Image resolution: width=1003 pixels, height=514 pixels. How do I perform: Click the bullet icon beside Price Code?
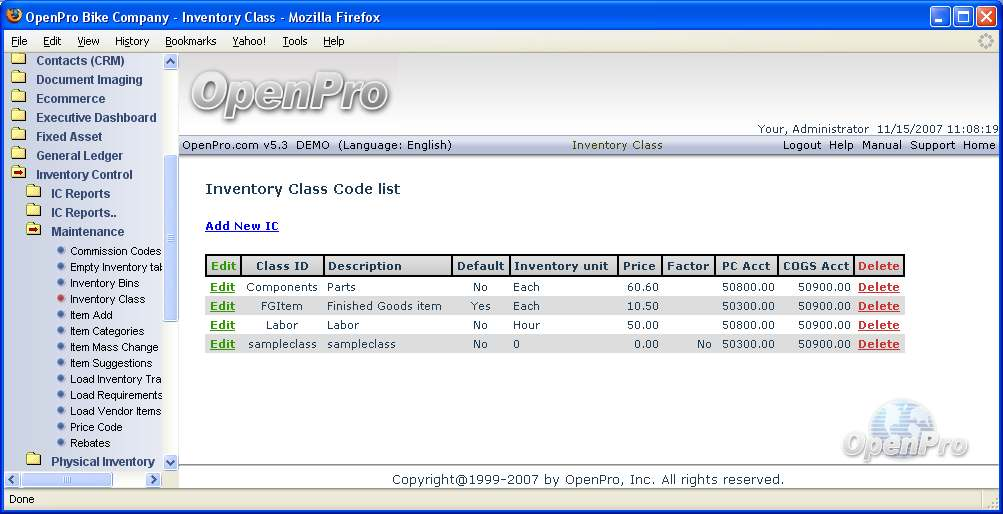pos(61,427)
